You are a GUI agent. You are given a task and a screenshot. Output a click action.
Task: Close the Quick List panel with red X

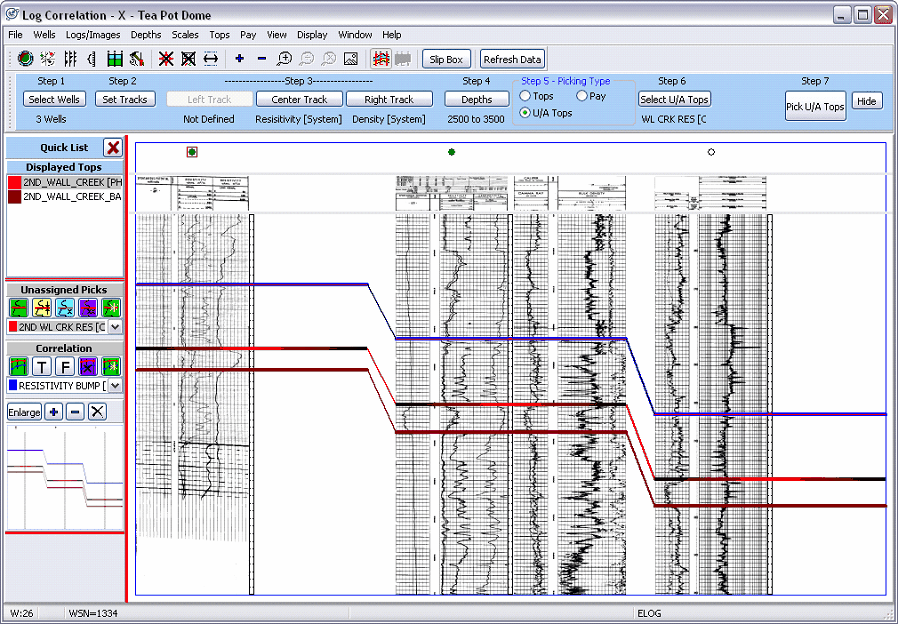point(113,147)
